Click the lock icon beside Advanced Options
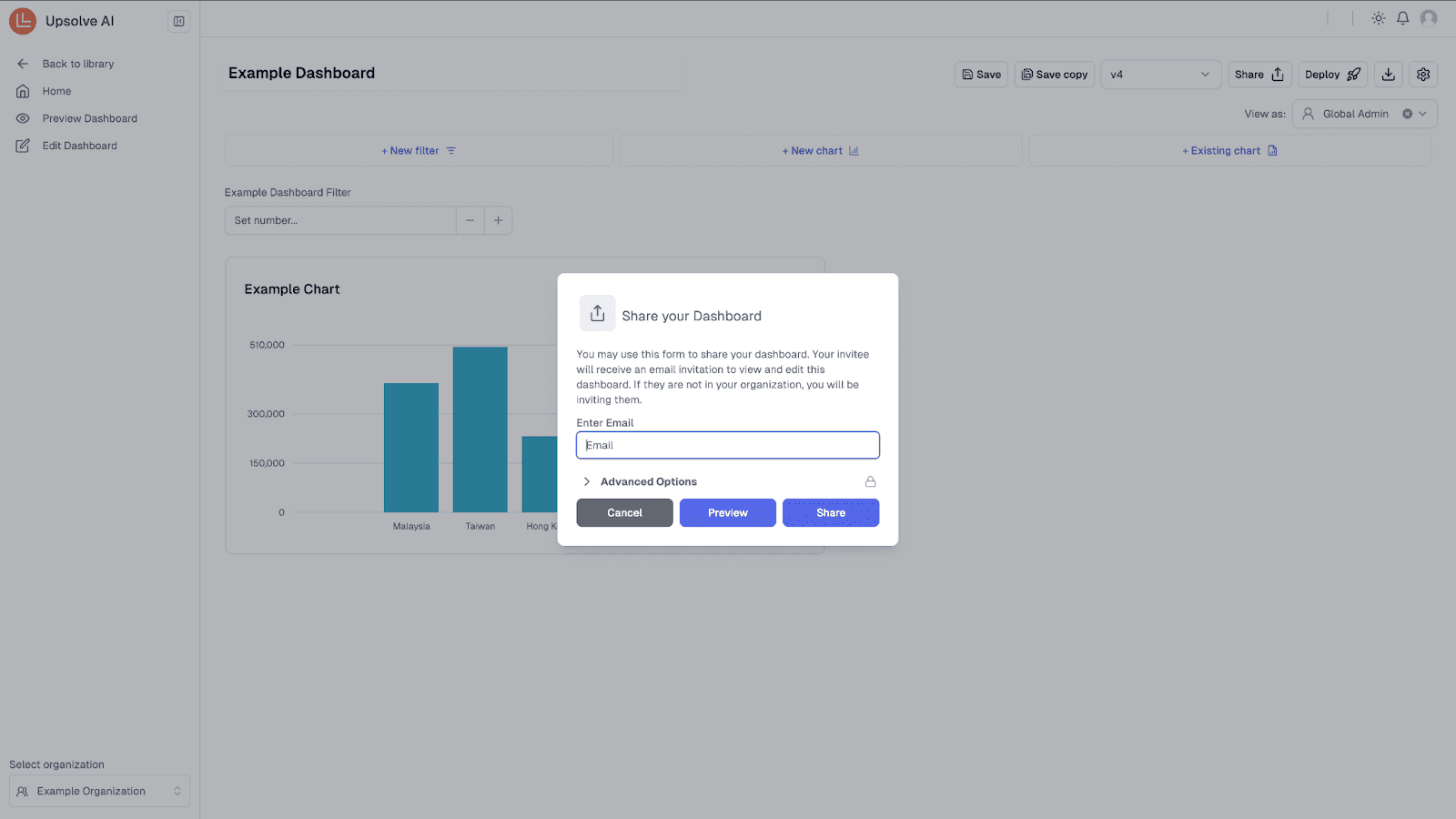Image resolution: width=1456 pixels, height=819 pixels. pos(870,480)
